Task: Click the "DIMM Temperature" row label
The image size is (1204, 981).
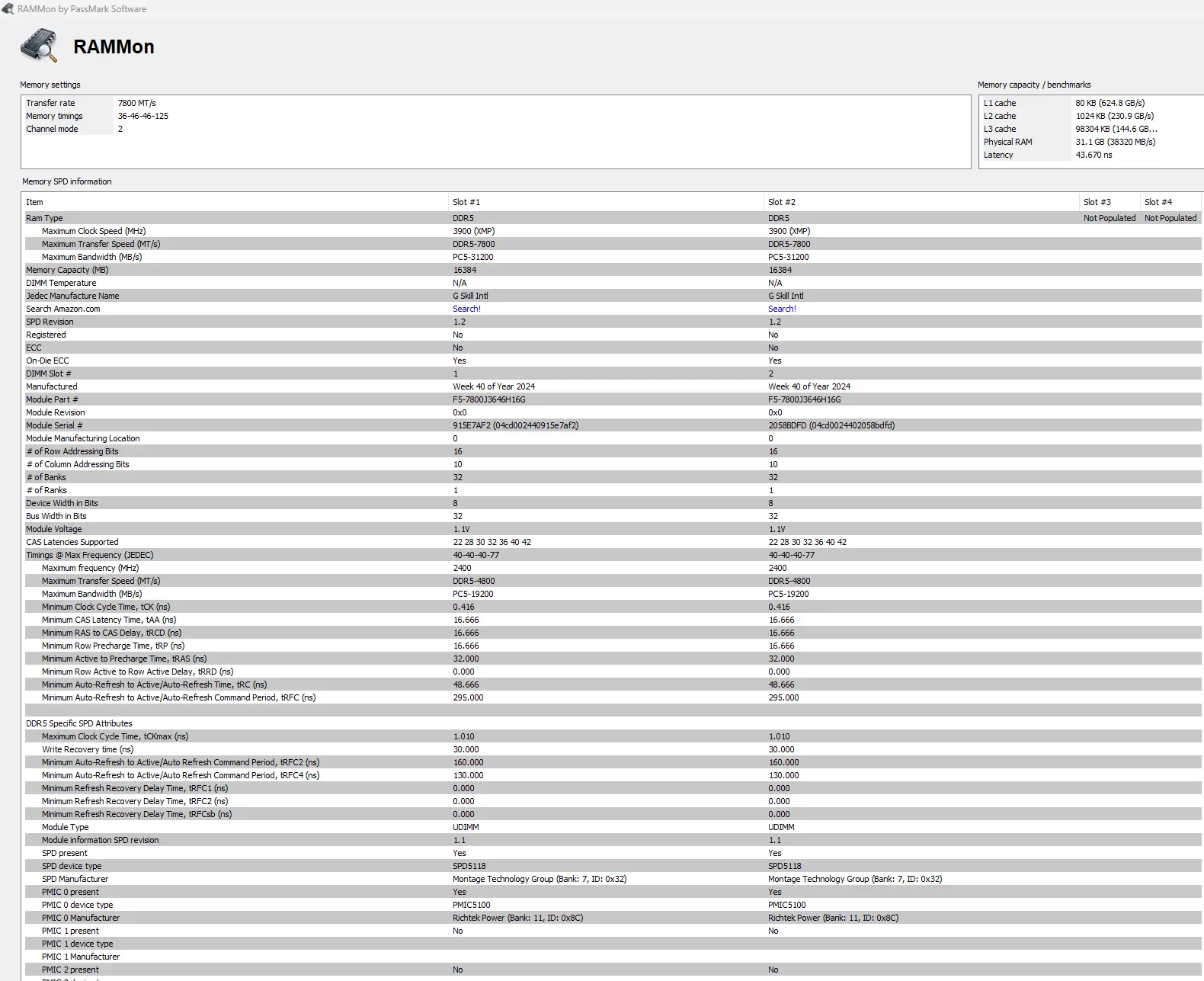Action: pyautogui.click(x=61, y=283)
